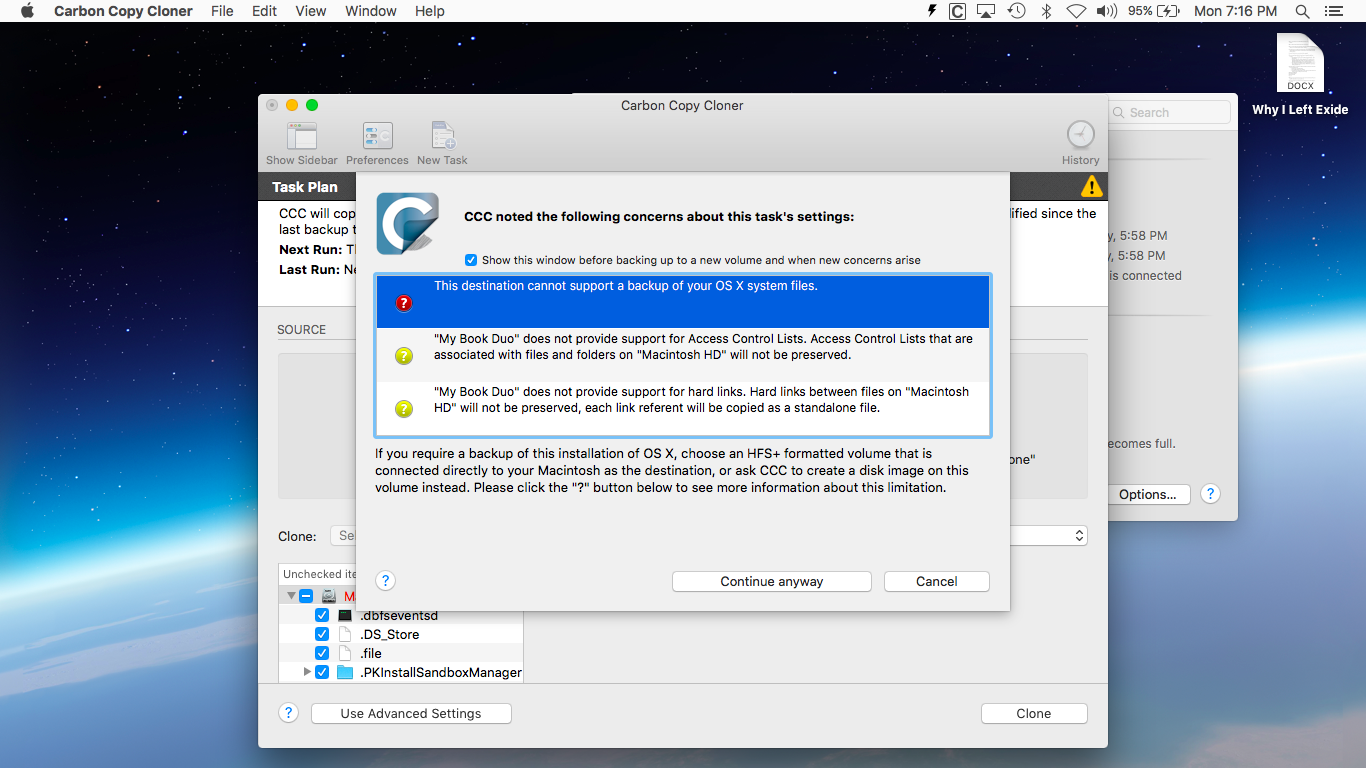Click Continue anyway

click(772, 581)
